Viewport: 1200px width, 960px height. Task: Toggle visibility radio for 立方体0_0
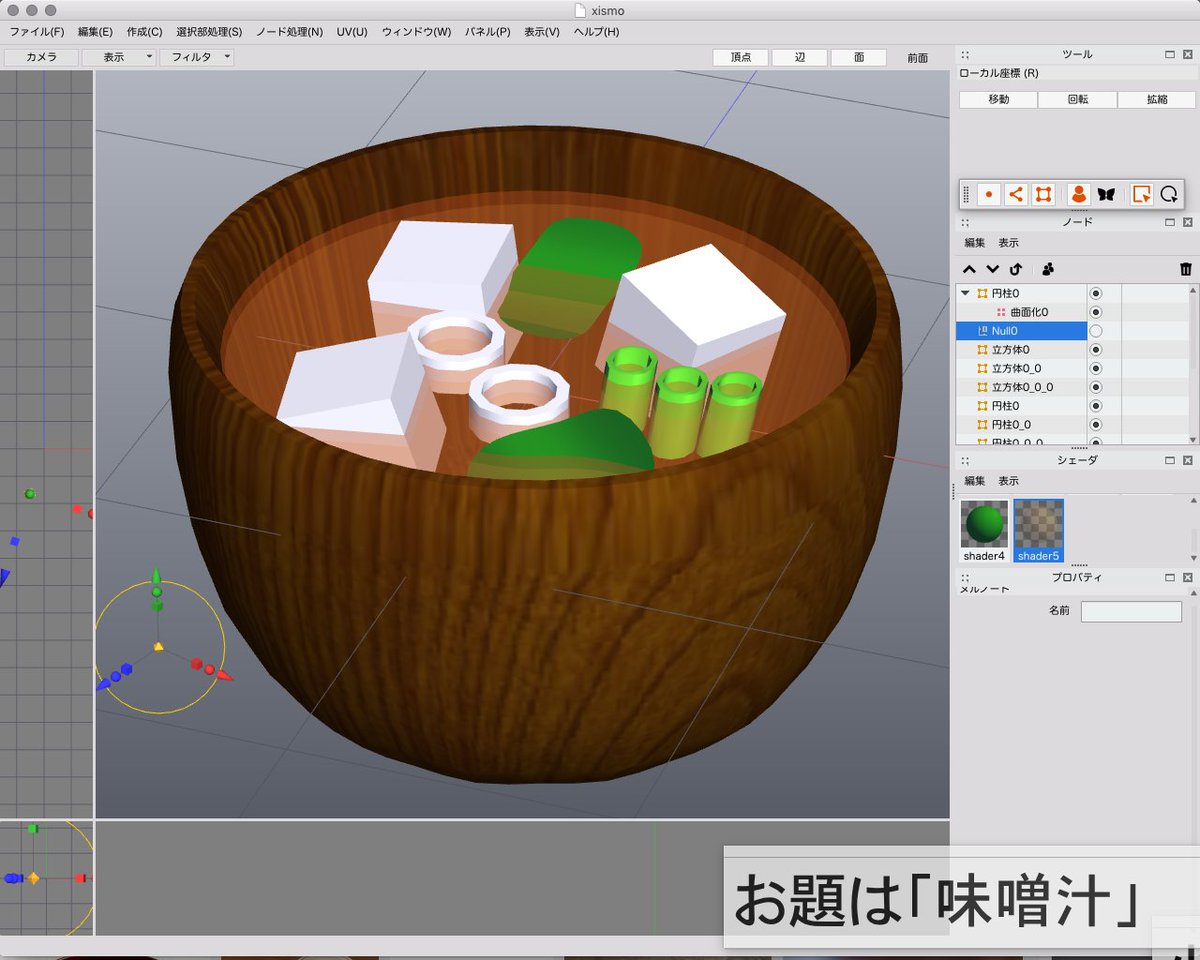[1095, 368]
